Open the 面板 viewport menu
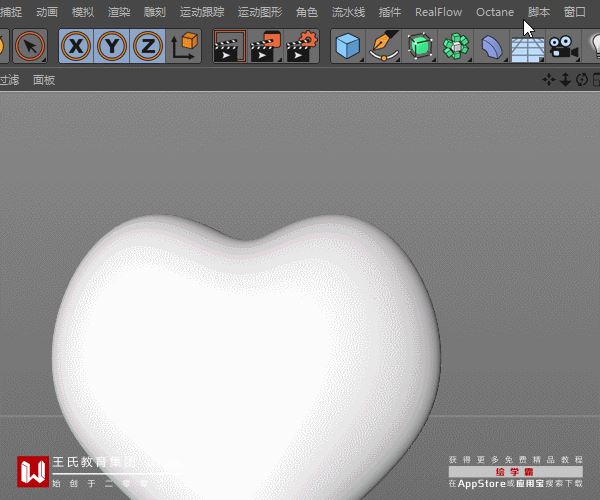The image size is (600, 500). coord(44,80)
